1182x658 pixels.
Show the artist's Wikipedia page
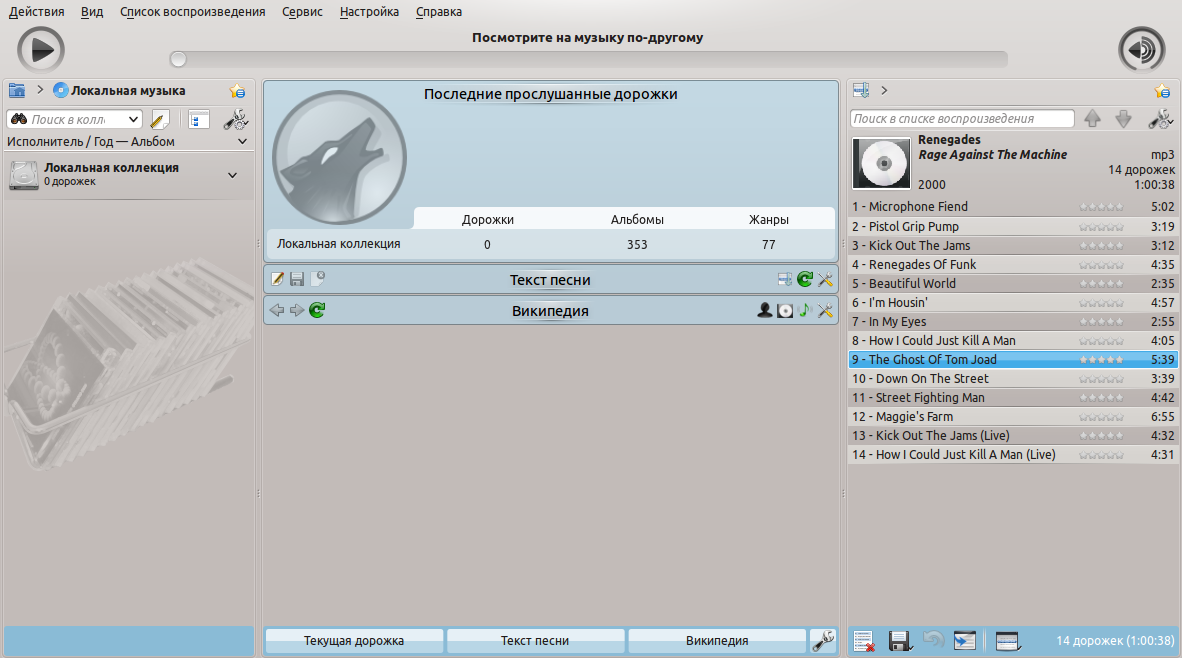(764, 311)
